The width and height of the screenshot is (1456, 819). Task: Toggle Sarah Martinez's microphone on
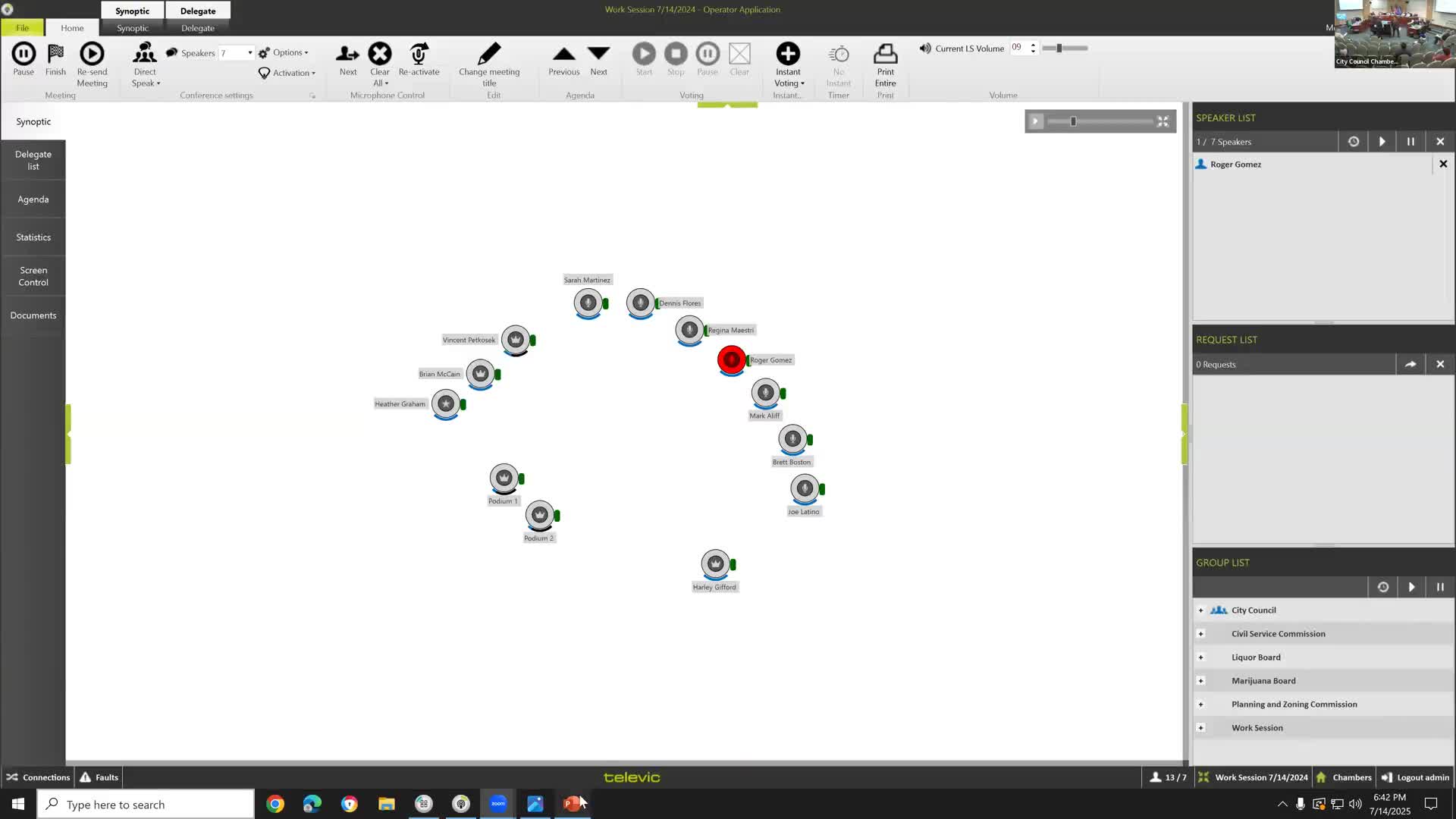[x=588, y=303]
